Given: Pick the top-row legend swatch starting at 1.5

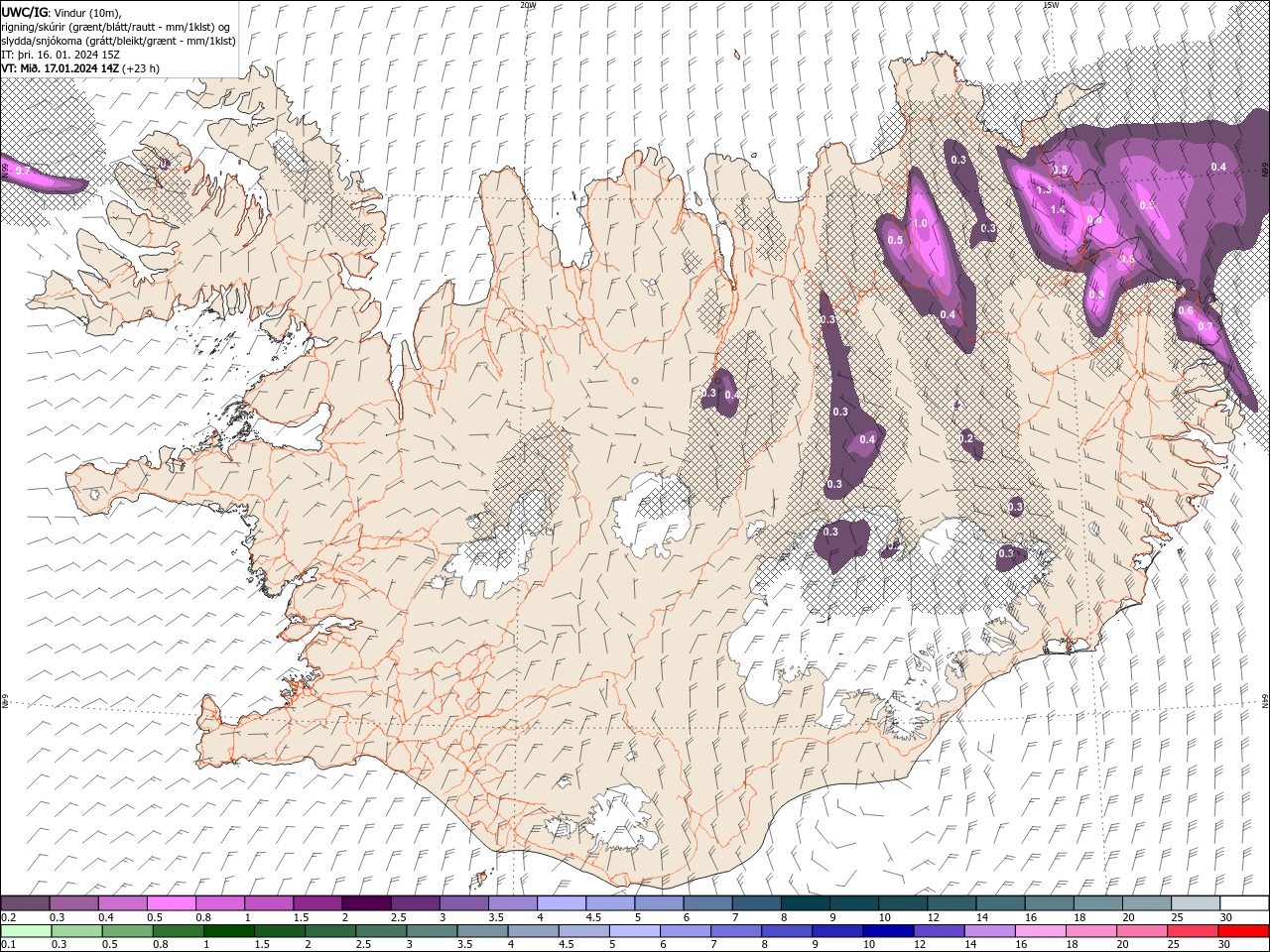Looking at the screenshot, I should coord(317,903).
